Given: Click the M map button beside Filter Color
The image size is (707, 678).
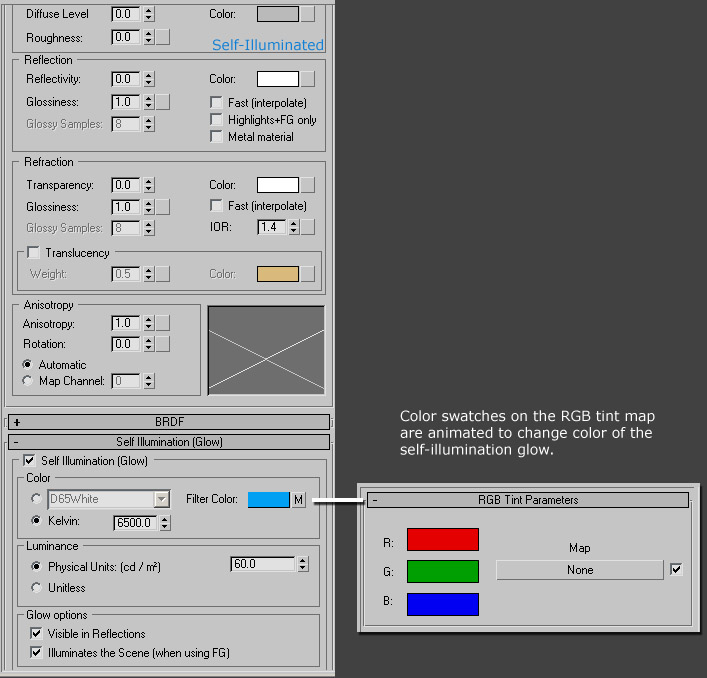Looking at the screenshot, I should pos(298,500).
